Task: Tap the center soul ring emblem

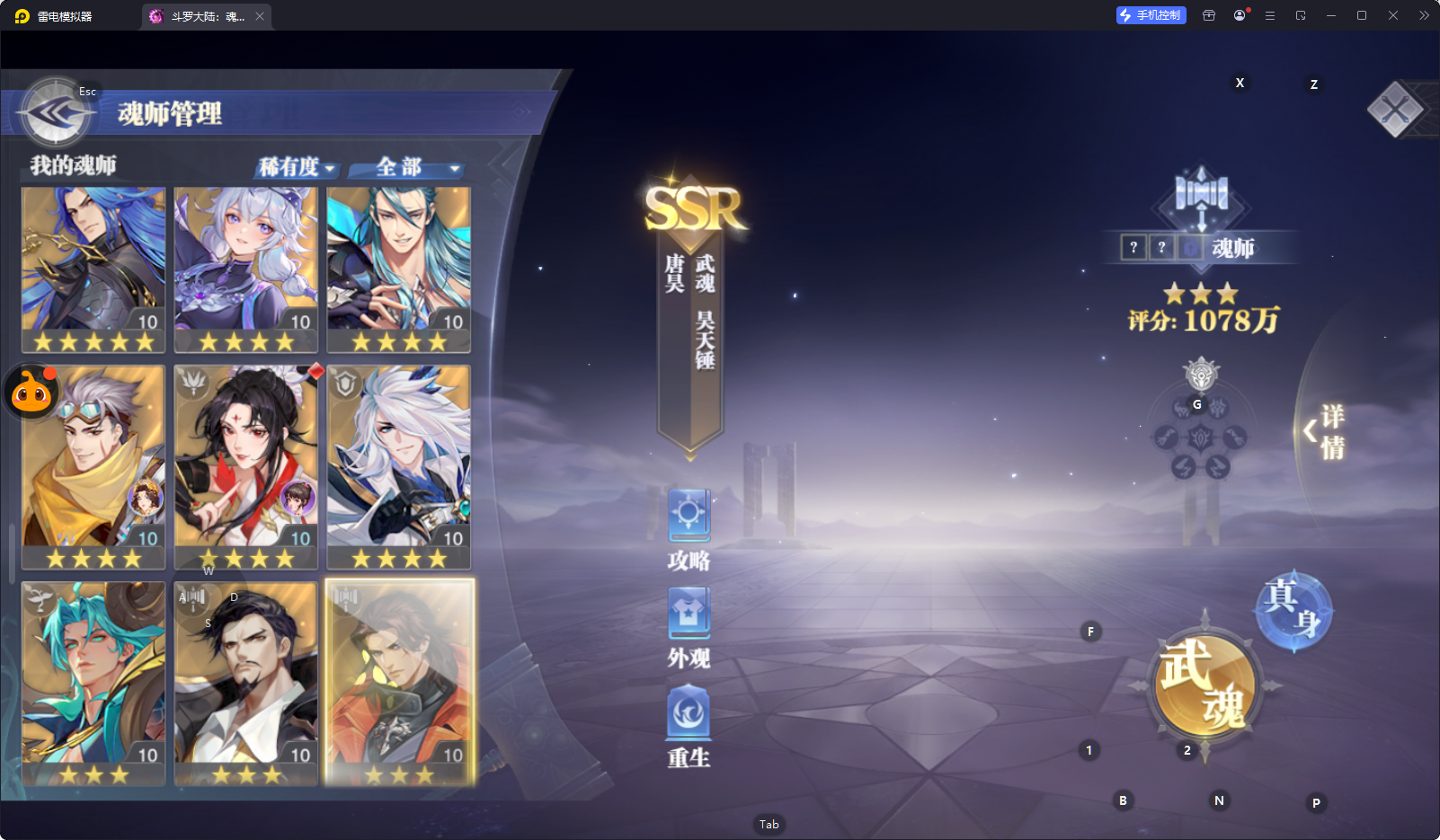Action: [1201, 438]
